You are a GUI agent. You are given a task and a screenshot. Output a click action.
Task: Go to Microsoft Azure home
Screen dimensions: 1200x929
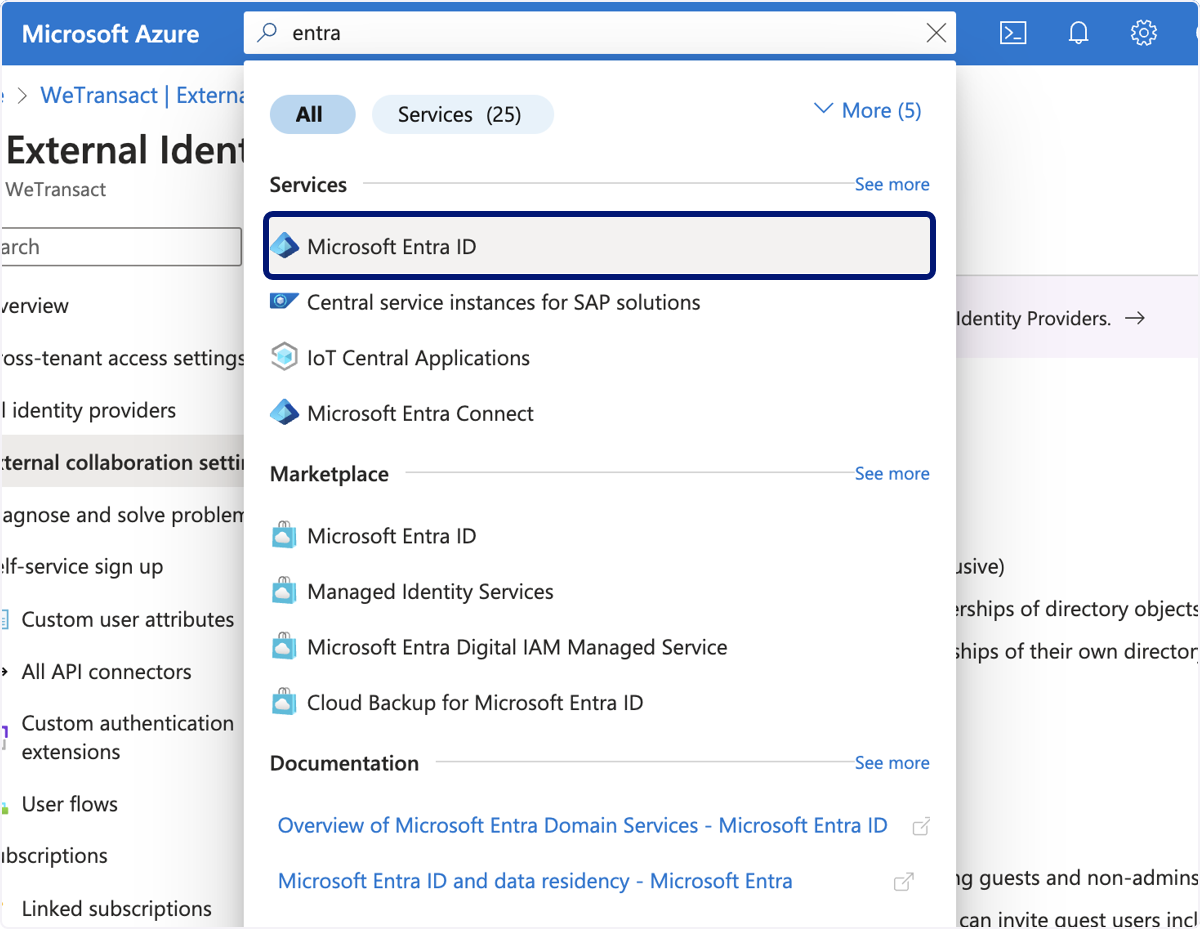pyautogui.click(x=110, y=33)
